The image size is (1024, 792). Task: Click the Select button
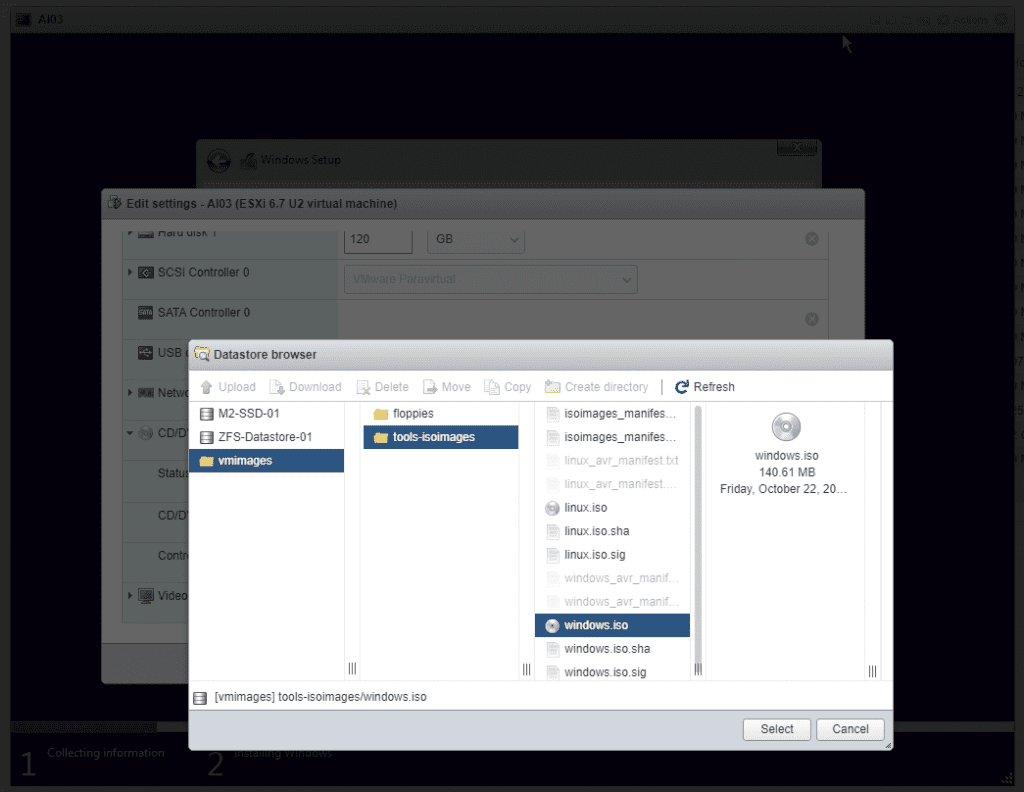[x=776, y=729]
